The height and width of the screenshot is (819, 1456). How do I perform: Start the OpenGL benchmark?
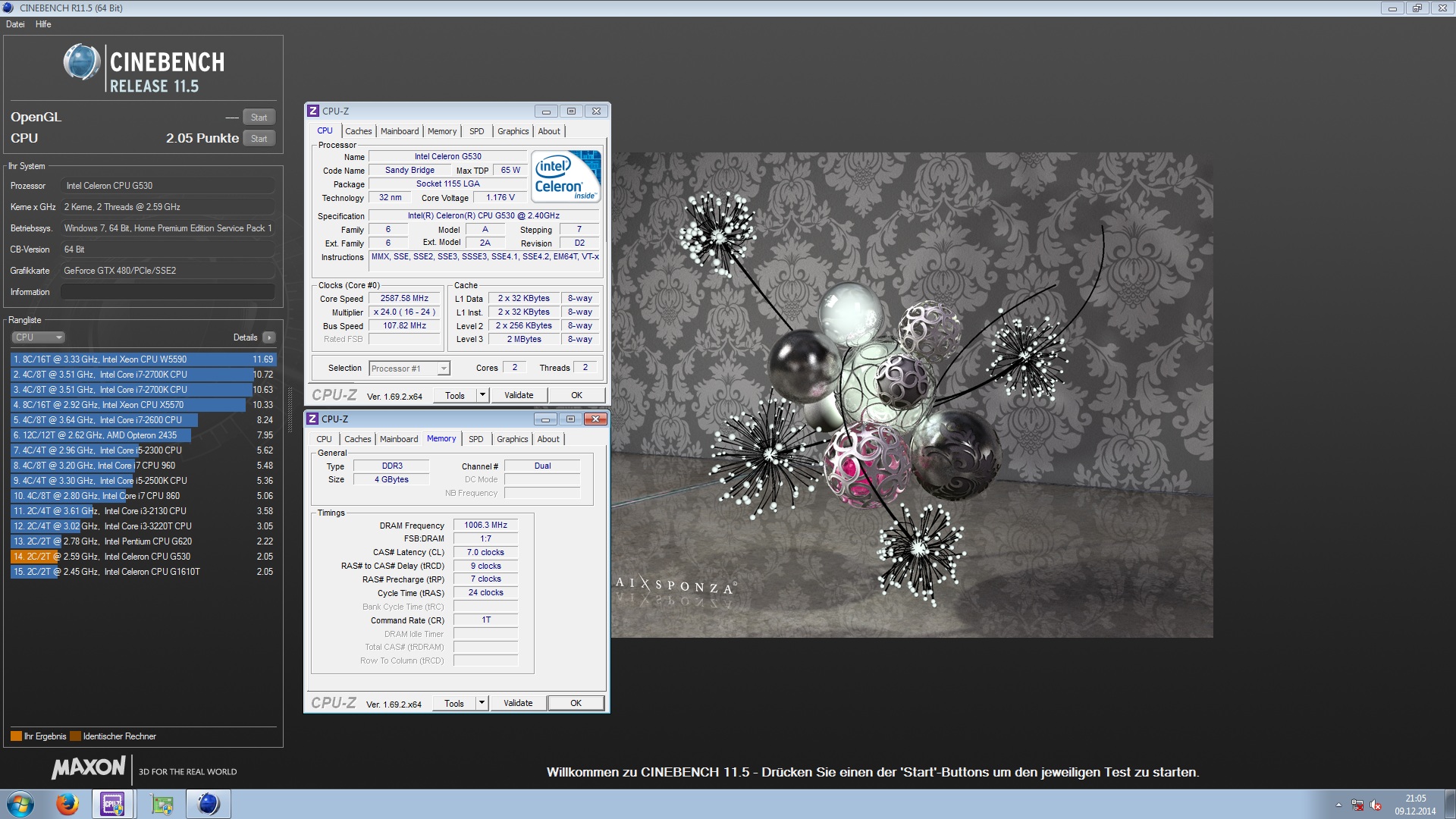259,118
